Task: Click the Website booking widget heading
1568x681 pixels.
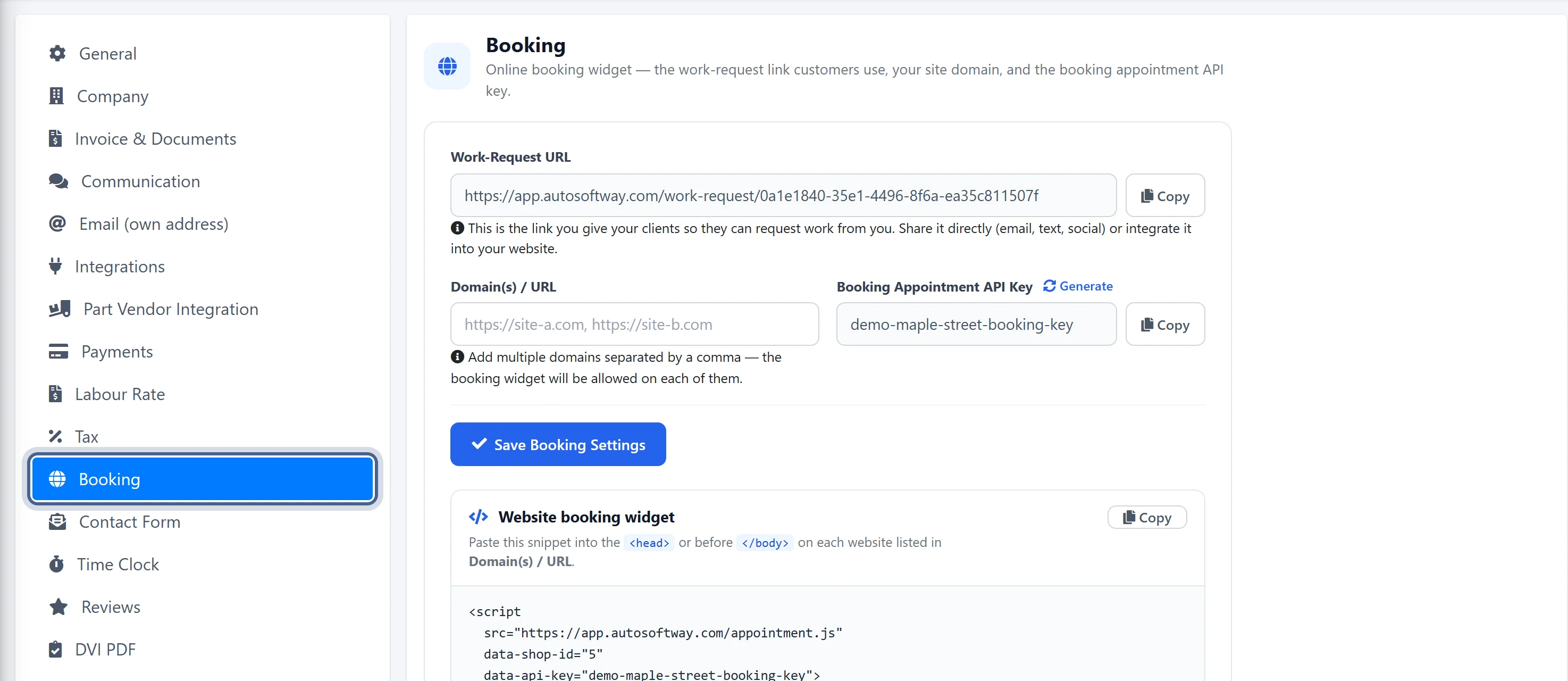Action: (586, 517)
